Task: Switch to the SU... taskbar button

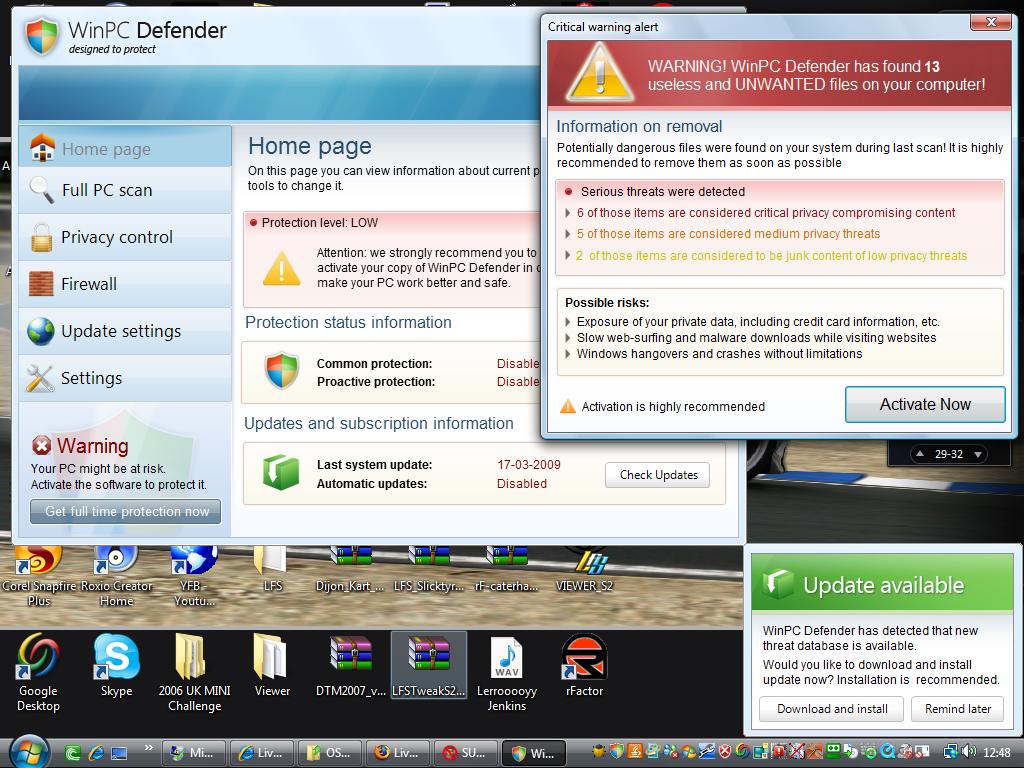Action: (464, 753)
